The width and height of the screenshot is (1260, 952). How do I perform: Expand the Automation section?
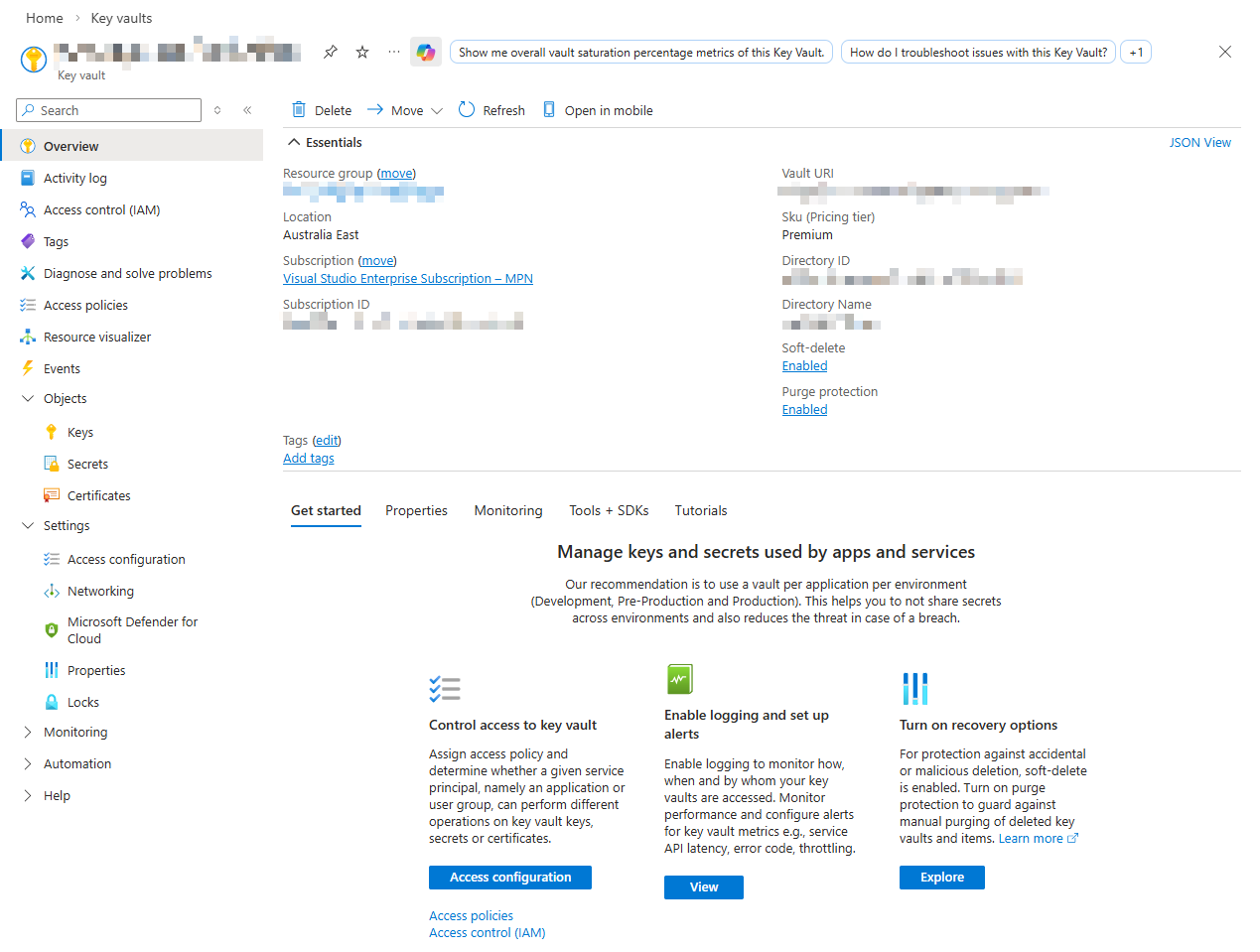[28, 764]
